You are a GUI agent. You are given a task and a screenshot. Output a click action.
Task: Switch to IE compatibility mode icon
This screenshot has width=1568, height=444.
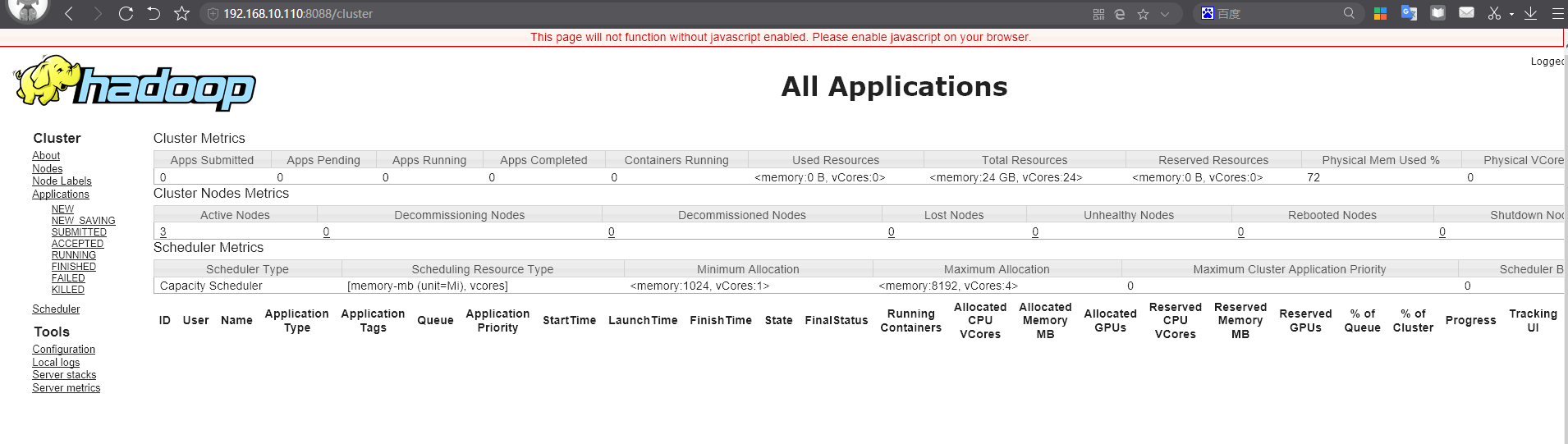point(1120,14)
